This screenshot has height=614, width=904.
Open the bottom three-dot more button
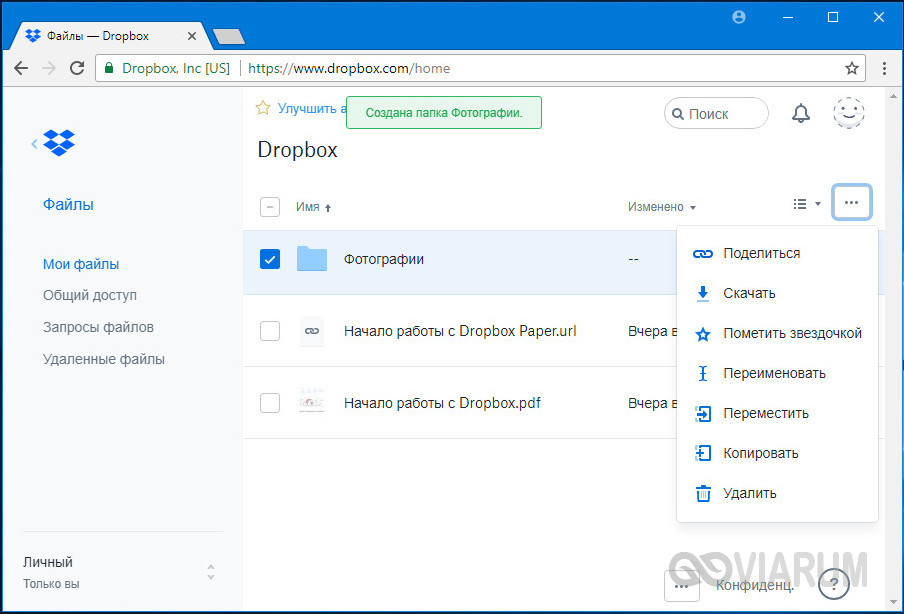[681, 586]
